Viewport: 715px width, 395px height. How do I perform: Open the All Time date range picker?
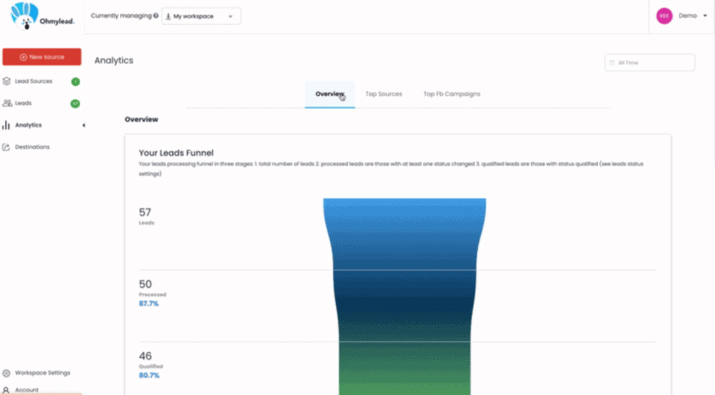(650, 62)
